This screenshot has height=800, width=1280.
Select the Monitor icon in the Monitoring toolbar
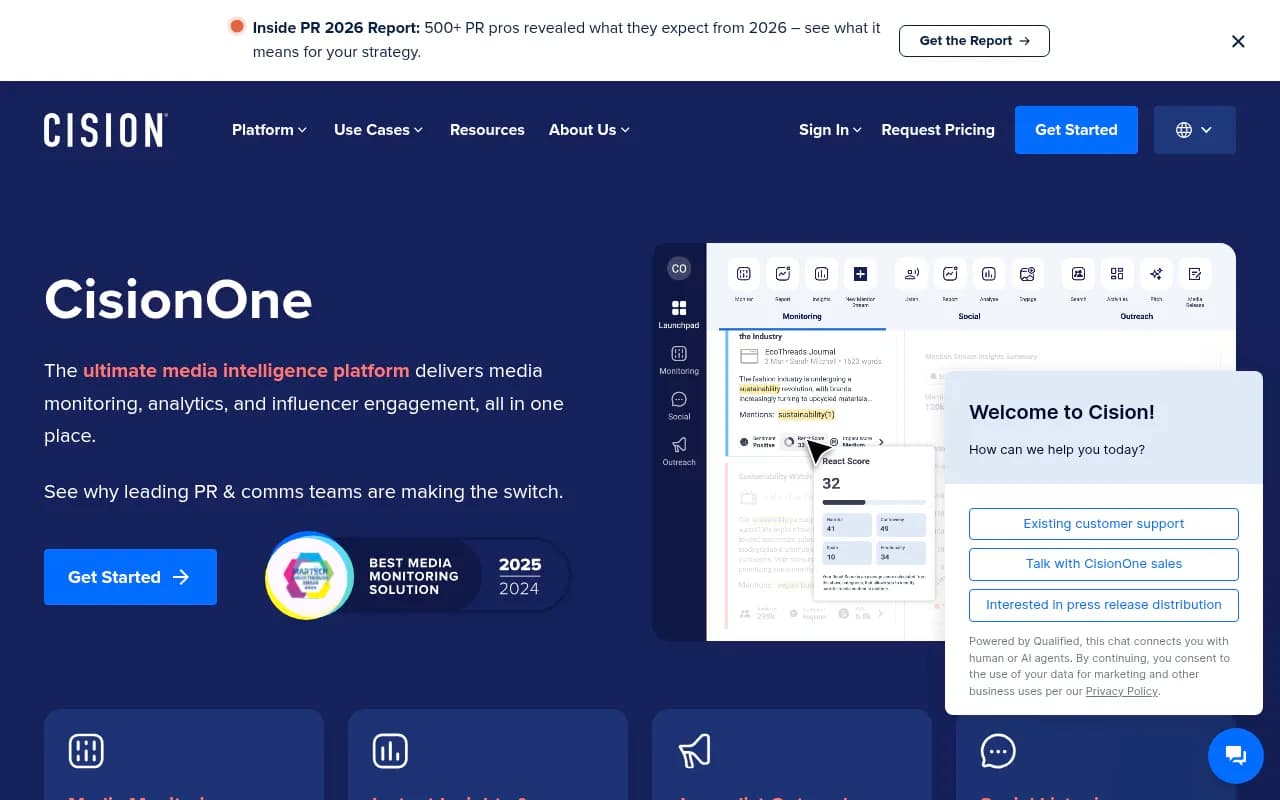coord(743,274)
